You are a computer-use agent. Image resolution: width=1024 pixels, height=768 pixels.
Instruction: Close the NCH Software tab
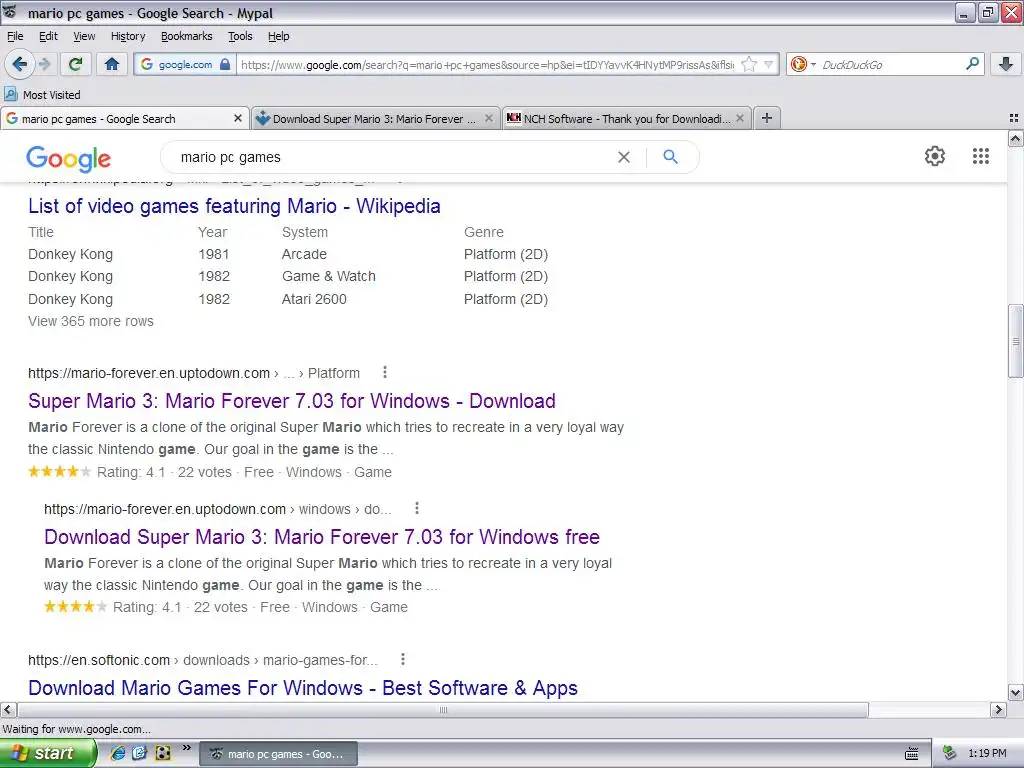click(740, 118)
